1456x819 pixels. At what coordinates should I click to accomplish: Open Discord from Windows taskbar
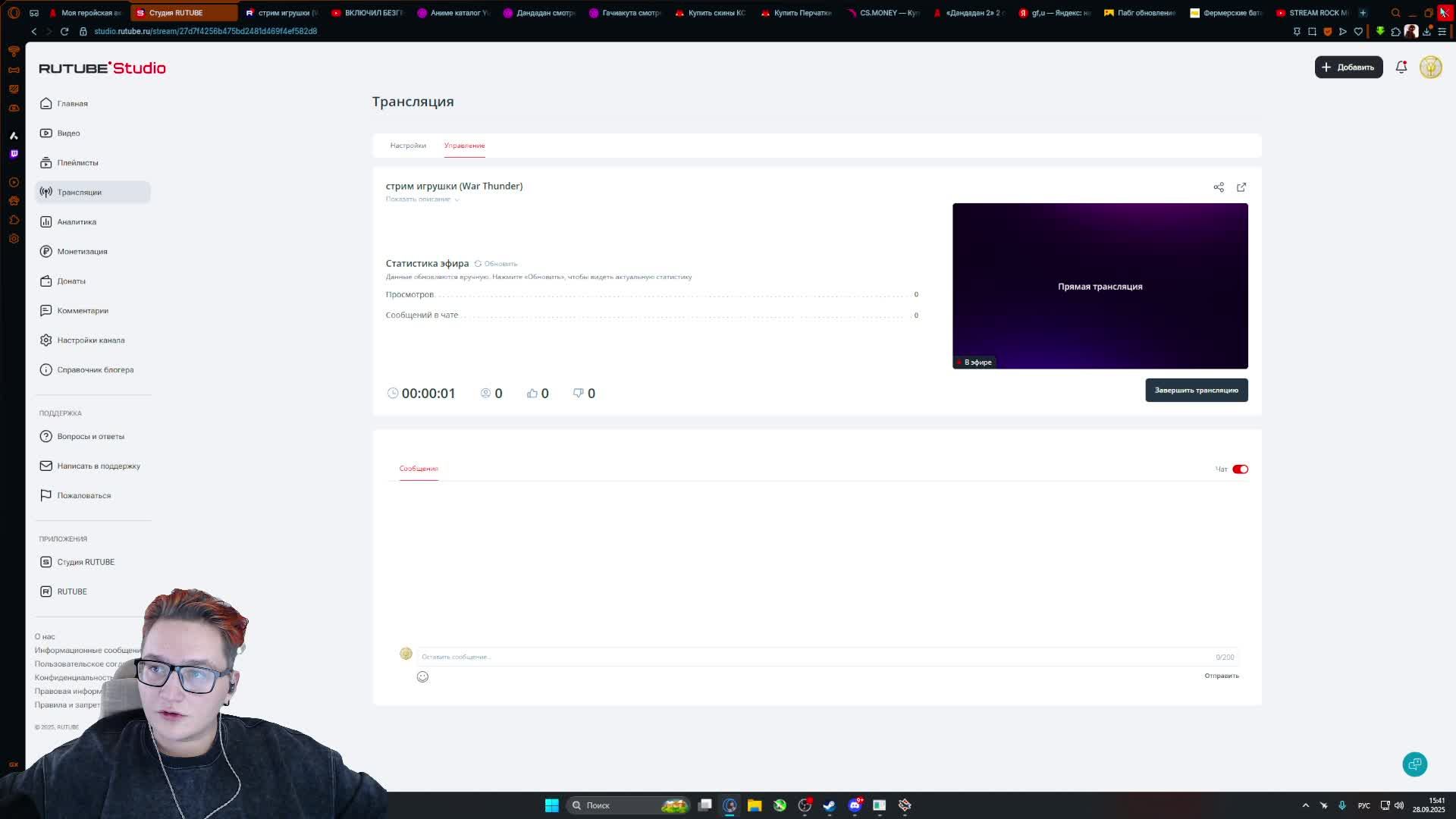click(x=855, y=805)
